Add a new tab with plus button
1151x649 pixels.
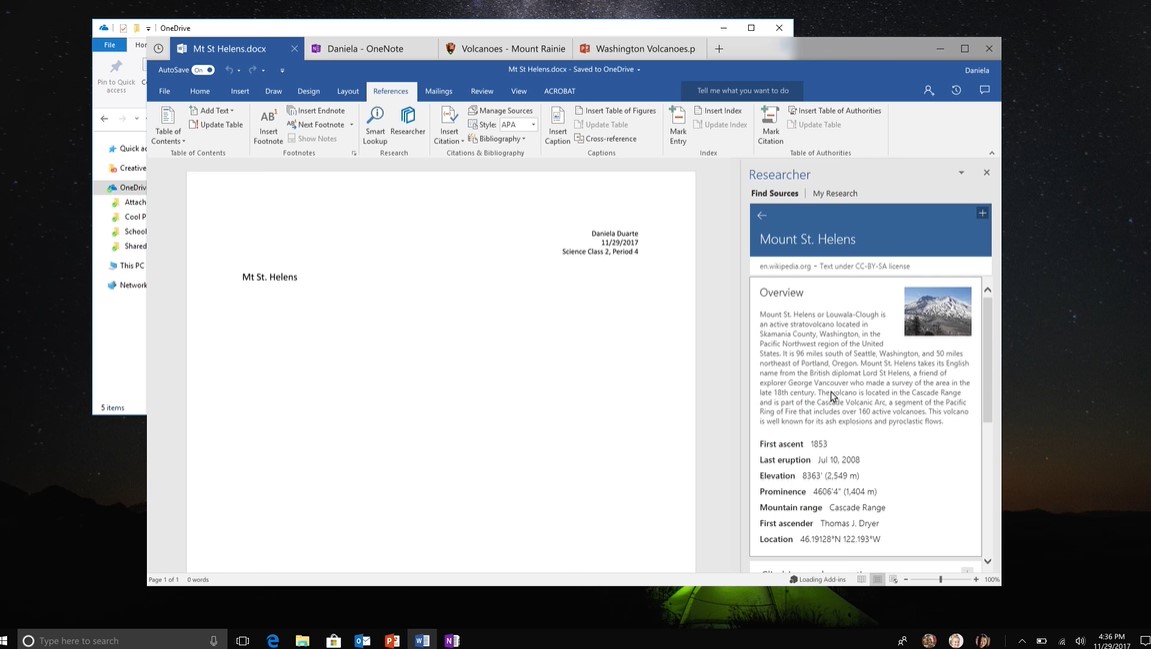coord(719,48)
